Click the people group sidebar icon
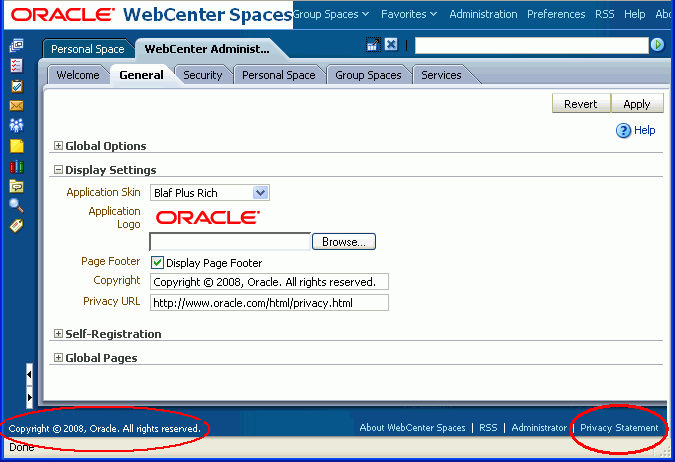 (16, 125)
